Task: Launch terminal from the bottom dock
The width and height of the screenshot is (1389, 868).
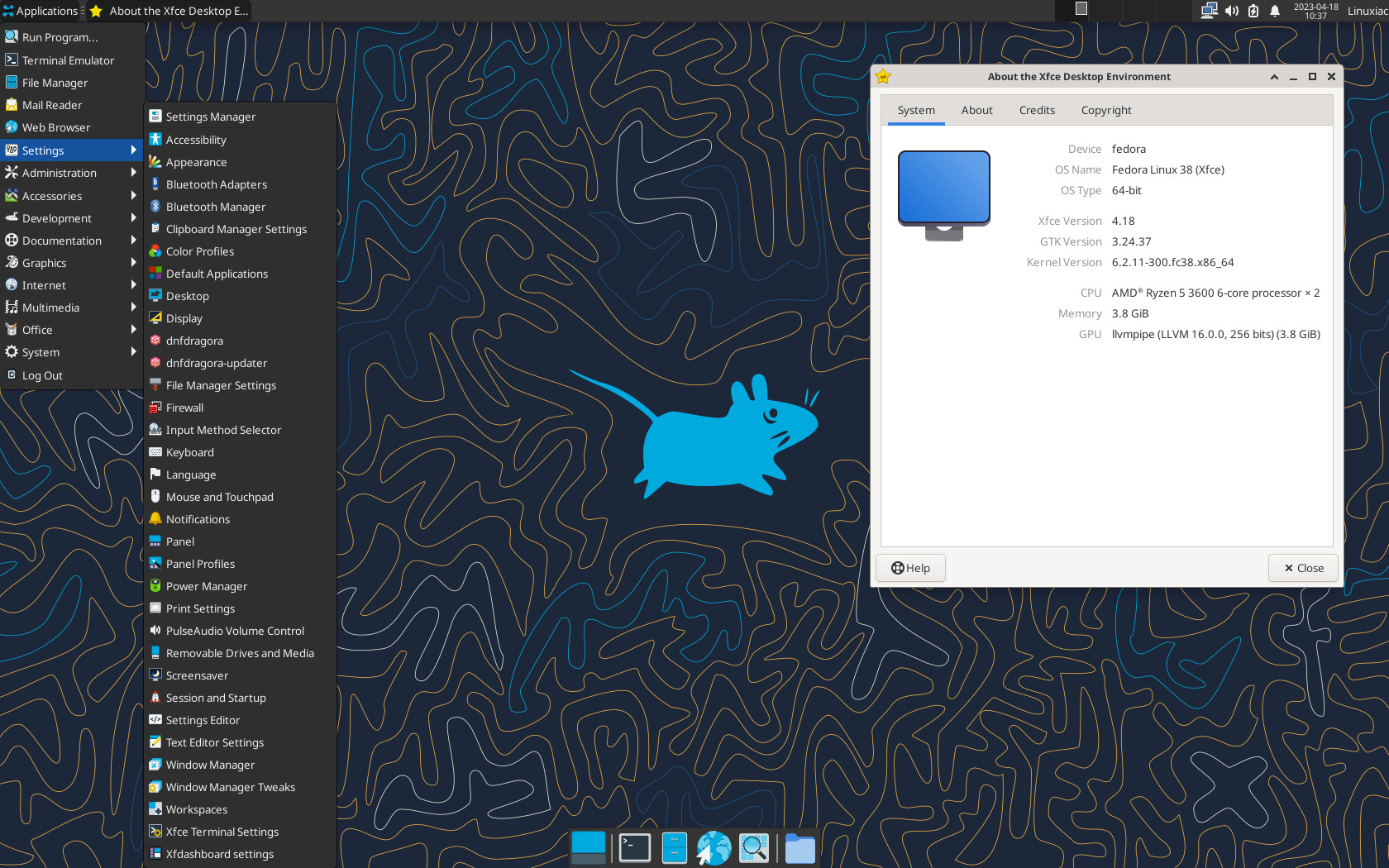Action: tap(635, 847)
